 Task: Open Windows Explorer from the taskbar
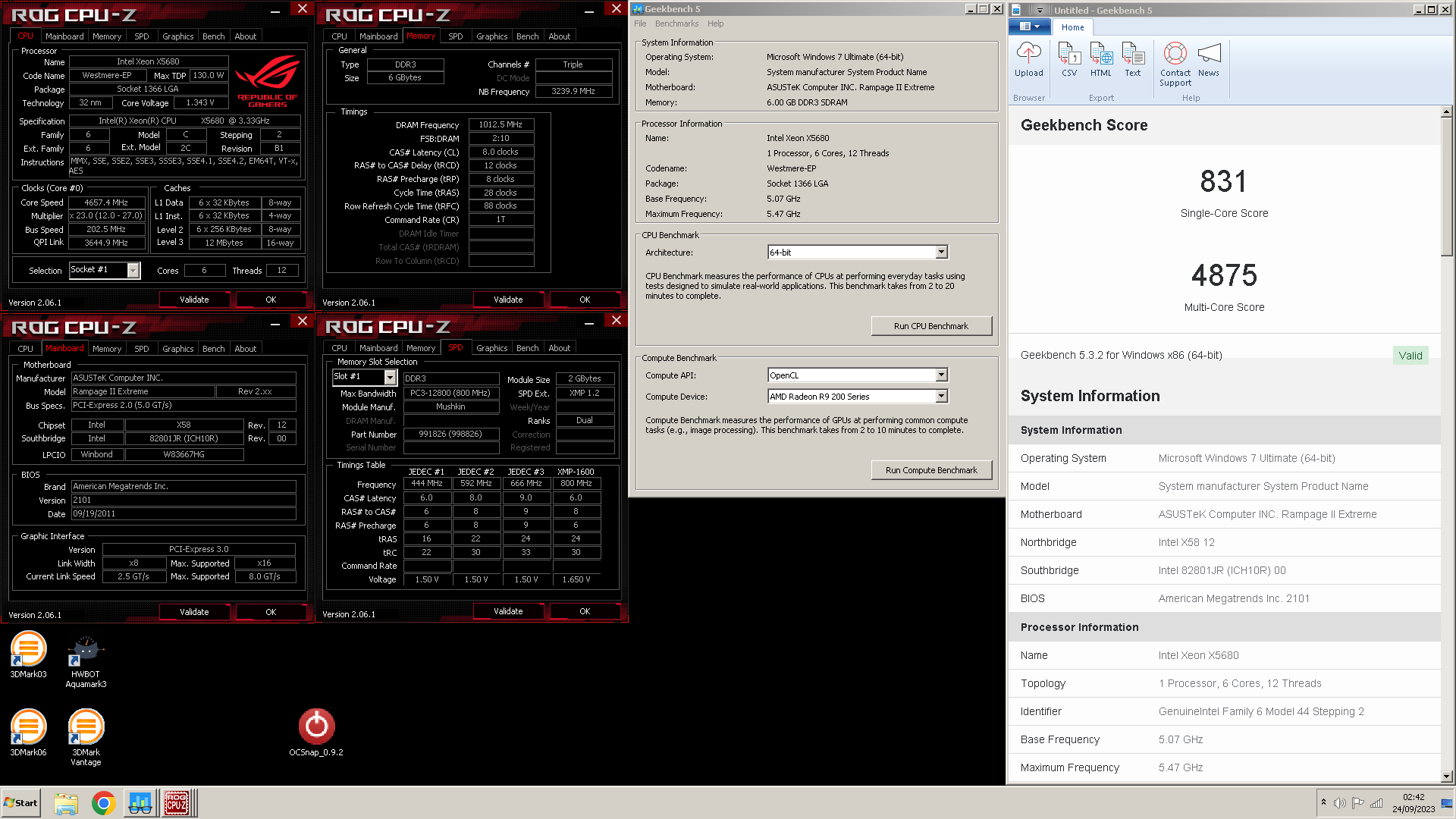(66, 803)
